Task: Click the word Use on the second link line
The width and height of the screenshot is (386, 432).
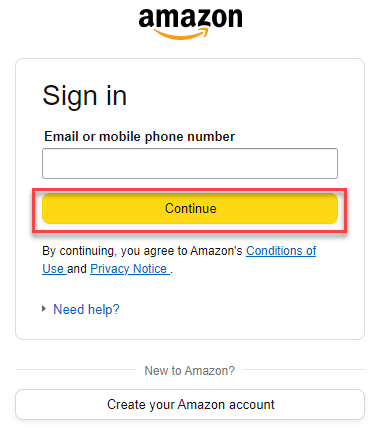Action: coord(53,269)
